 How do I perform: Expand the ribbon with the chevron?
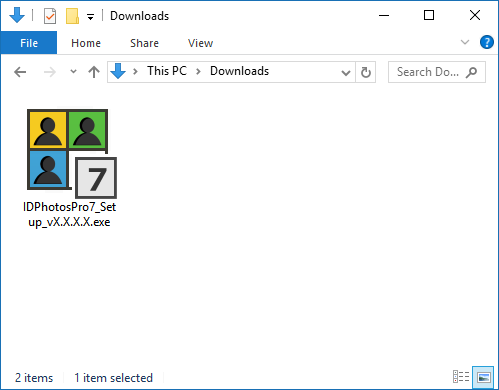pyautogui.click(x=465, y=42)
